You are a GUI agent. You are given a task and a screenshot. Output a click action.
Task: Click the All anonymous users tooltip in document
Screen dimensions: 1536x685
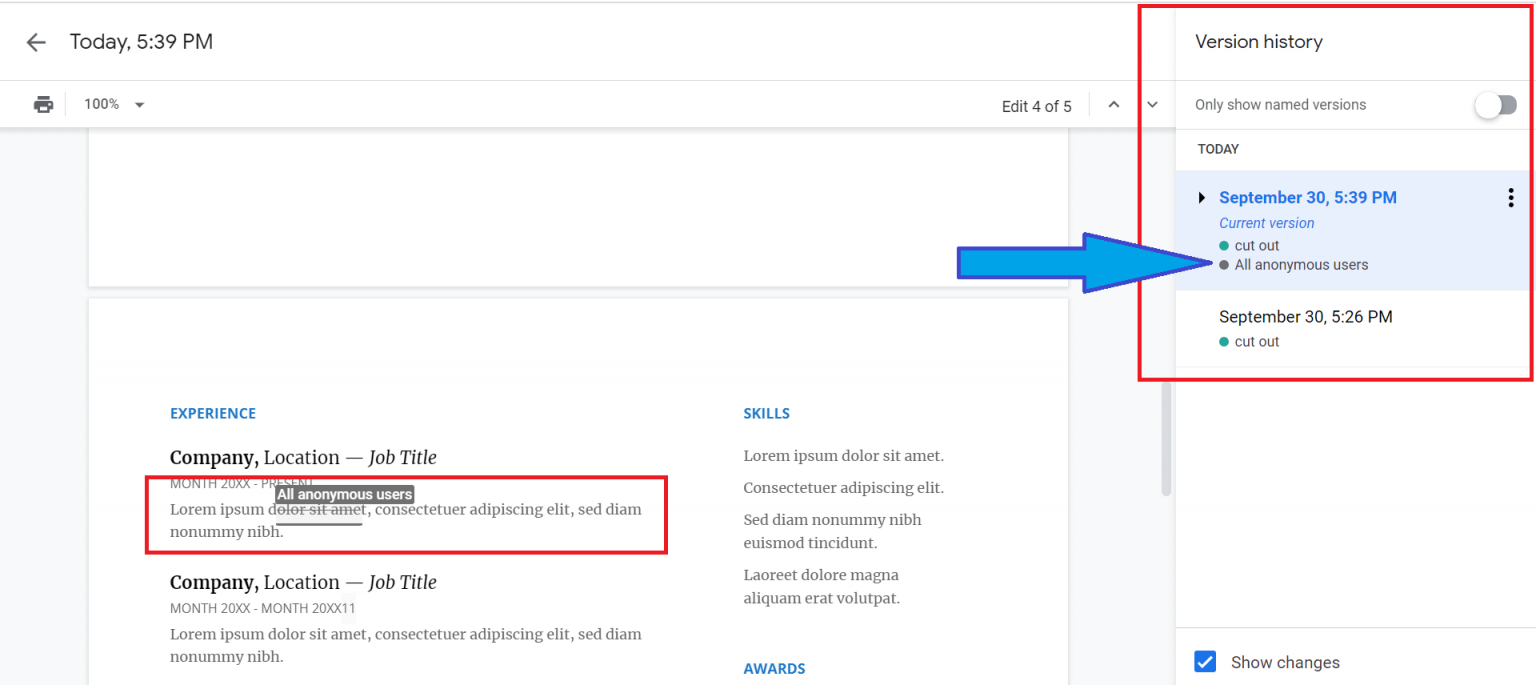click(x=345, y=494)
